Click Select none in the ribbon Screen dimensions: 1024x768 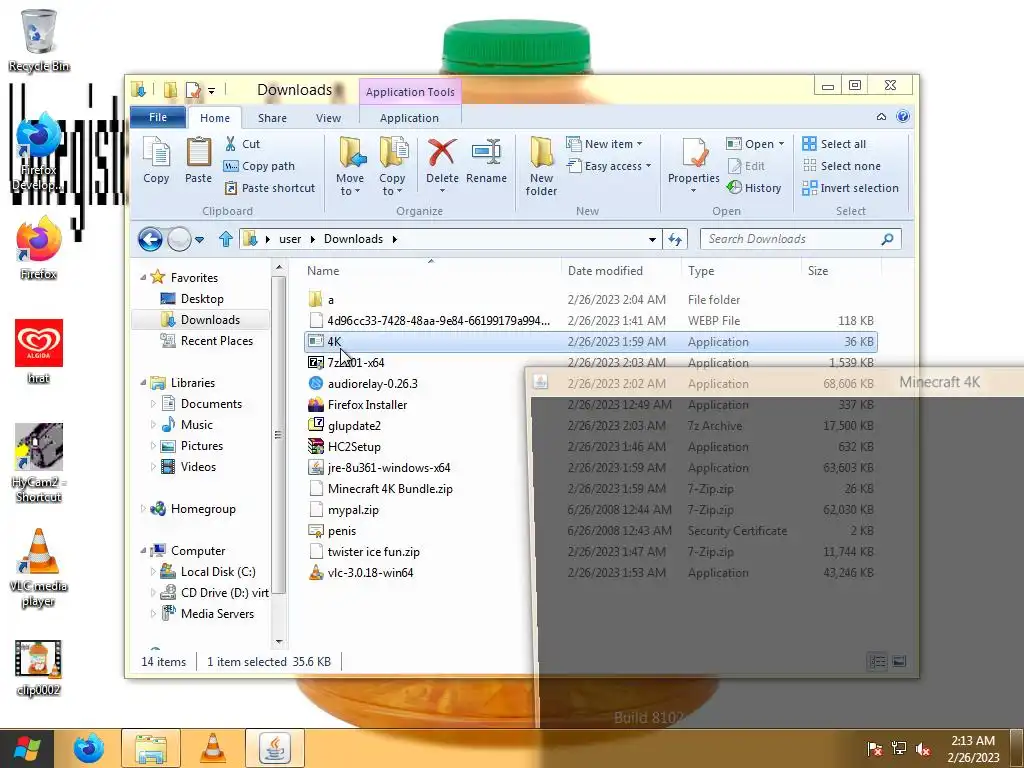click(x=842, y=166)
